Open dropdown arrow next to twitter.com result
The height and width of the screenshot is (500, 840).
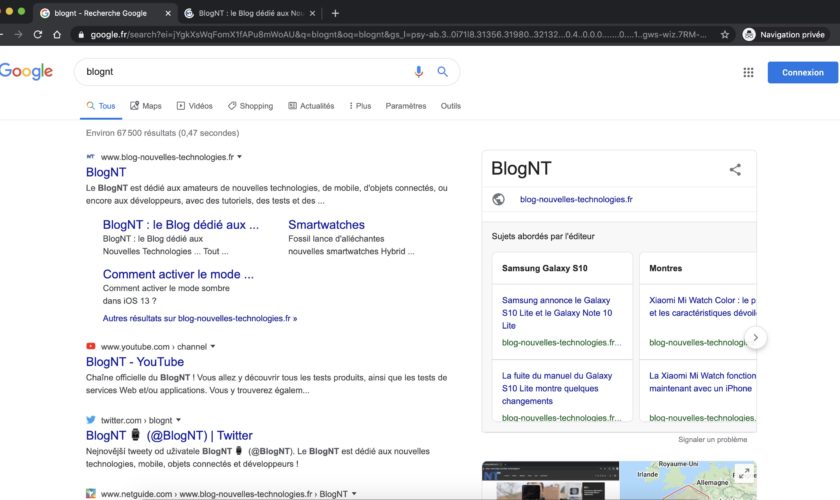(179, 420)
